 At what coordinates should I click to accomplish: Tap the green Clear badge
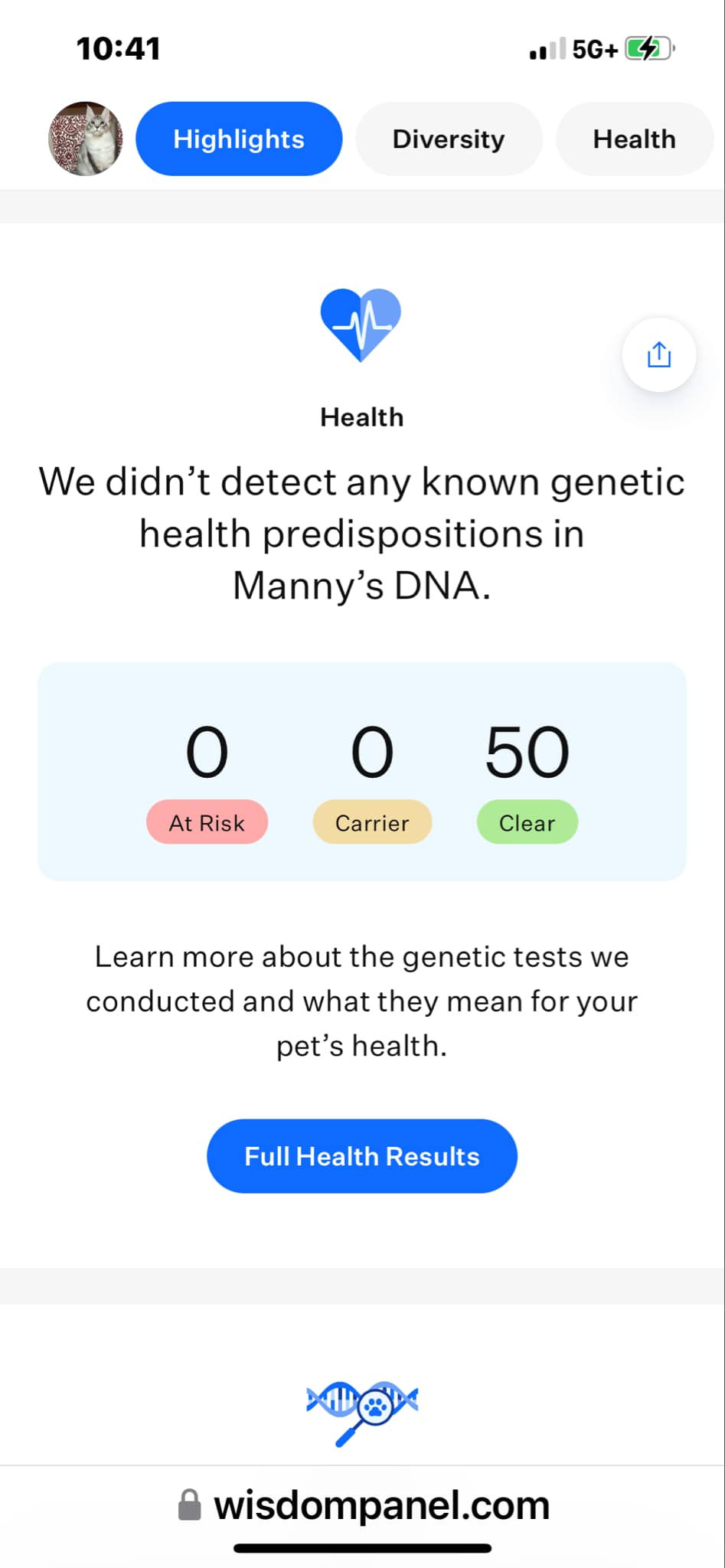click(x=527, y=822)
